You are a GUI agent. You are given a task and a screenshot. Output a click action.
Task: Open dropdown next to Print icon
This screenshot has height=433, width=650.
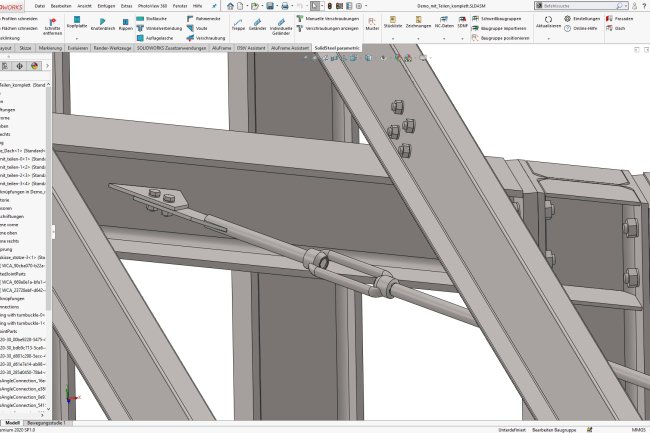(x=292, y=6)
